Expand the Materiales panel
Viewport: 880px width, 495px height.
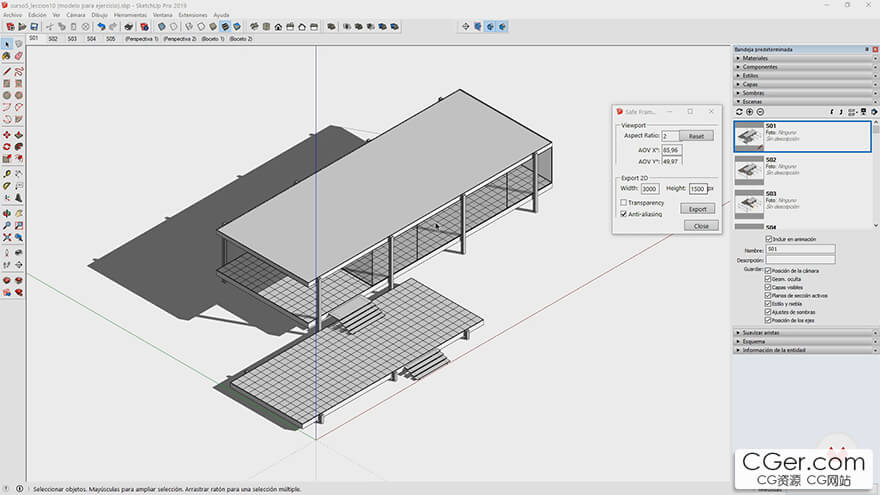tap(805, 58)
